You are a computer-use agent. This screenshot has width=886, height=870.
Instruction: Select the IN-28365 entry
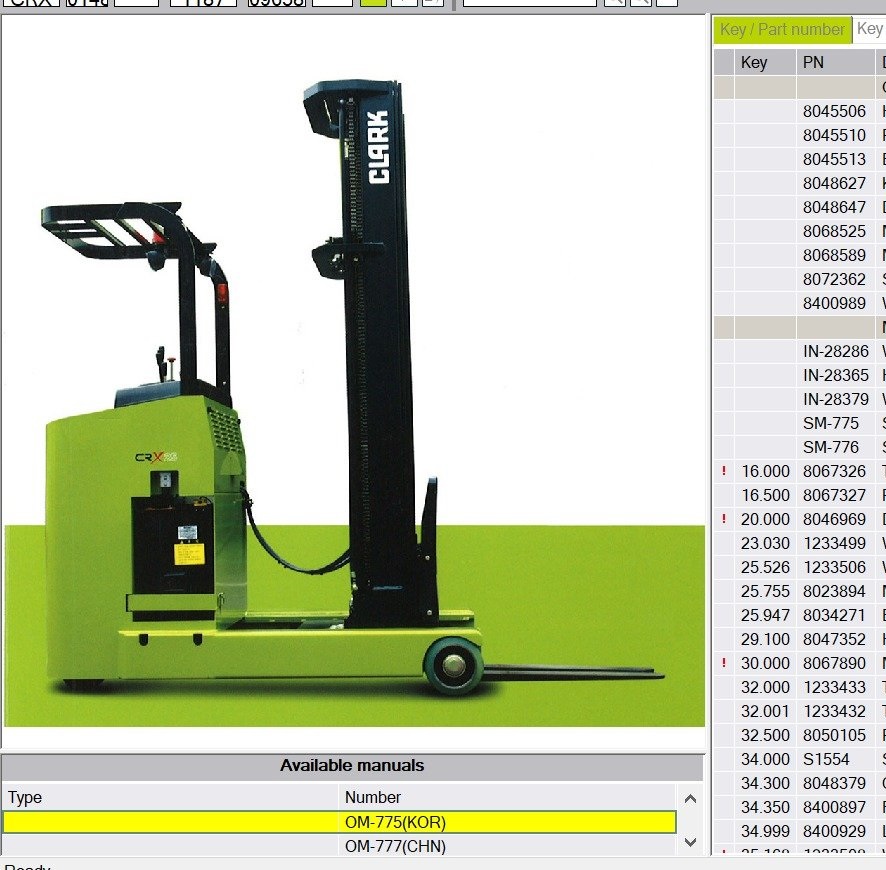pyautogui.click(x=836, y=375)
